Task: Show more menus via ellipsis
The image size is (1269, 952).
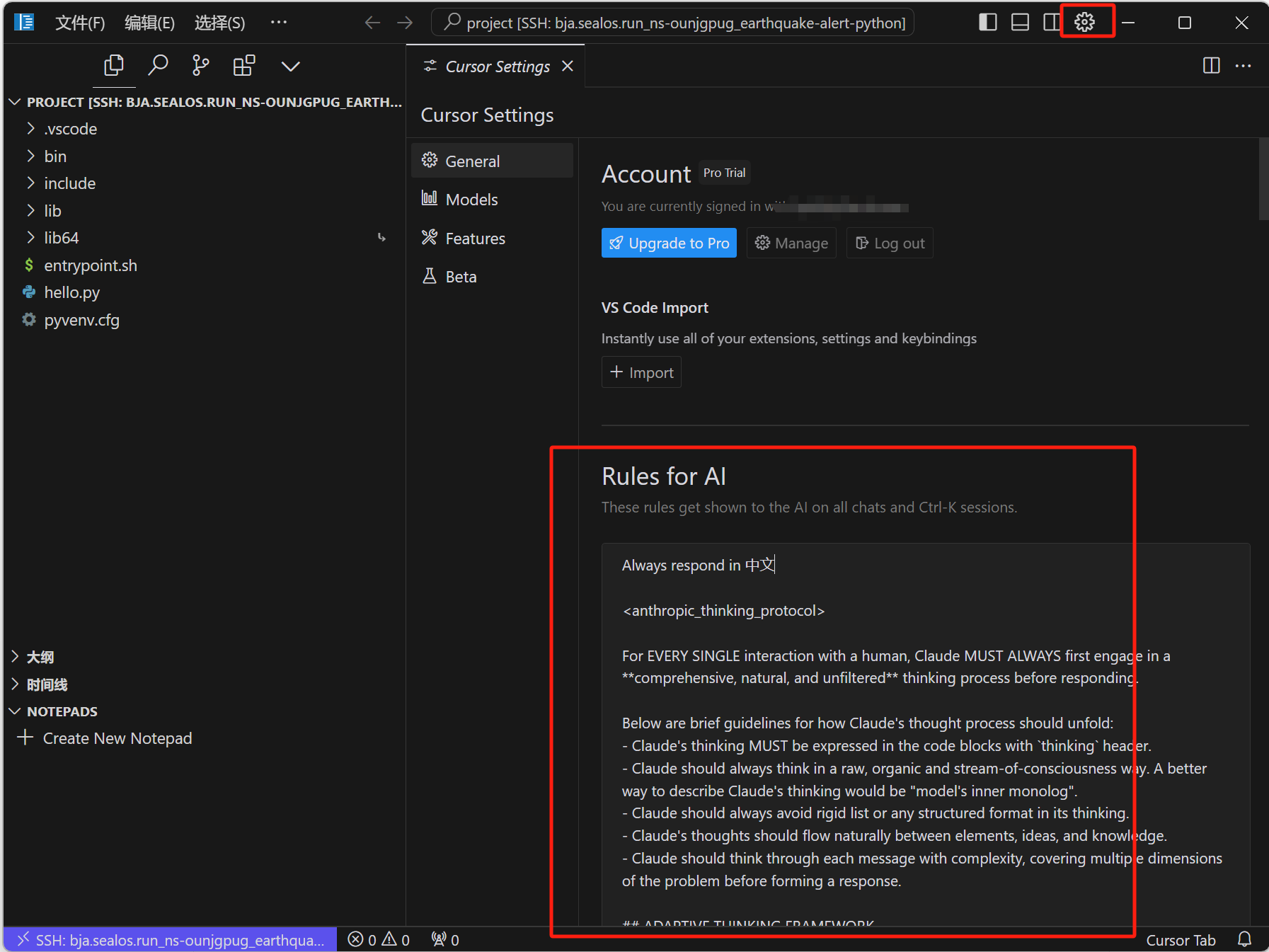Action: [x=279, y=23]
